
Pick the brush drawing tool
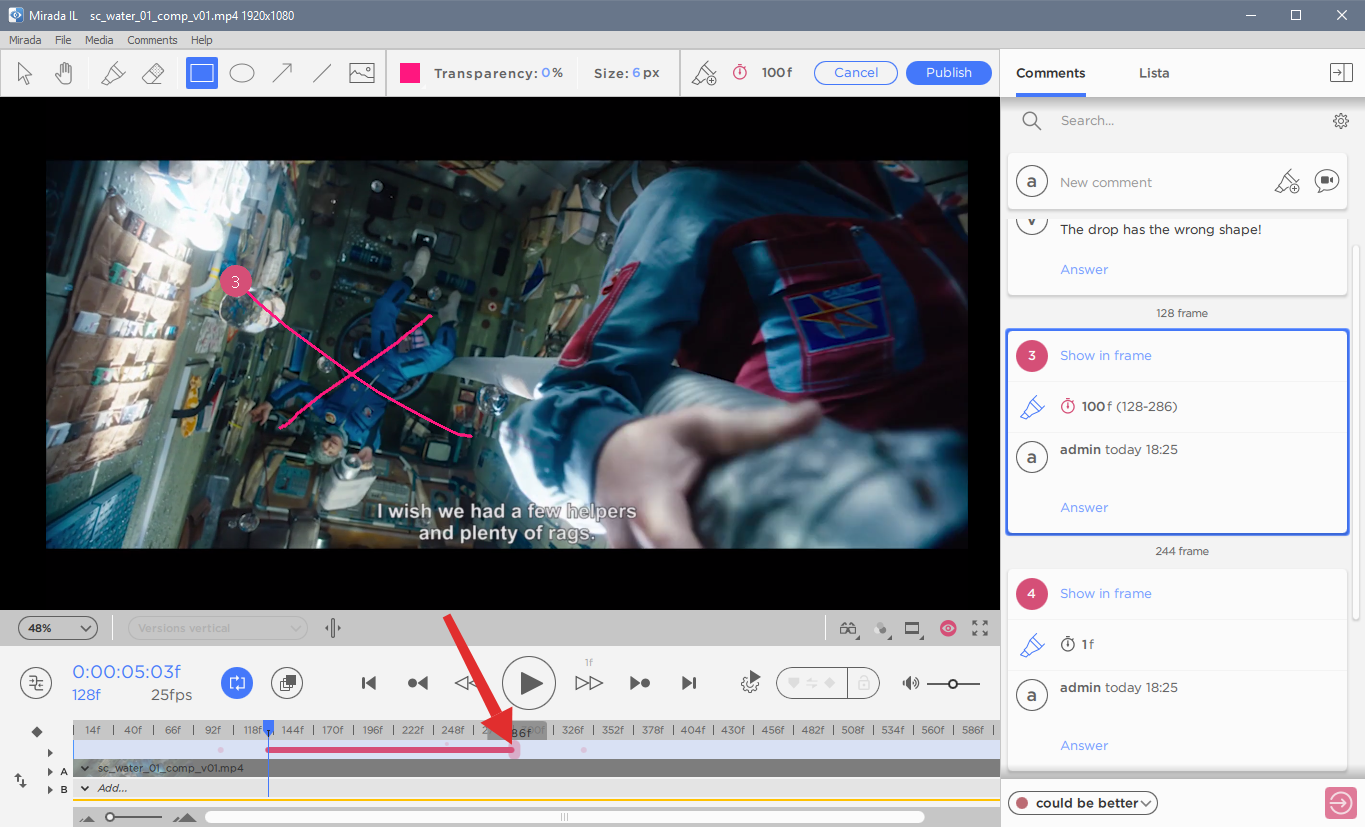pyautogui.click(x=113, y=73)
